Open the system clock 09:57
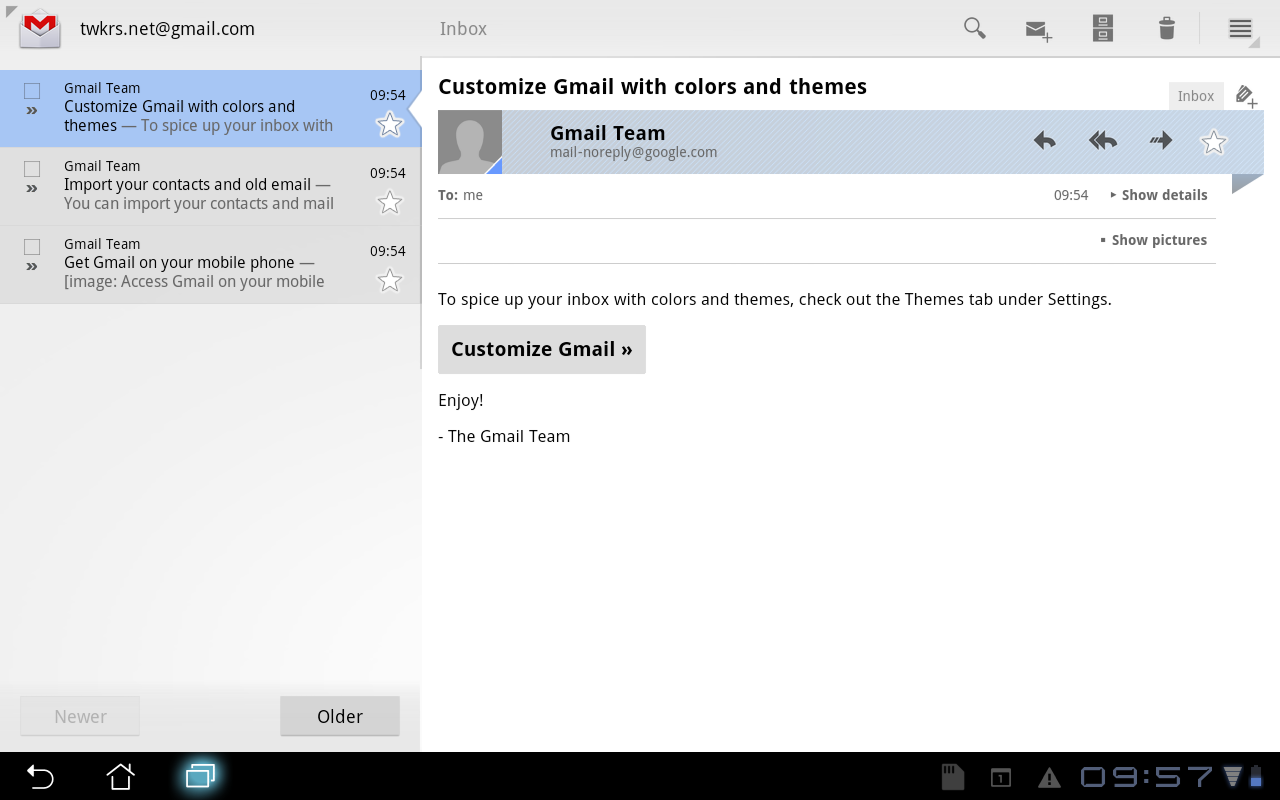 coord(1147,777)
